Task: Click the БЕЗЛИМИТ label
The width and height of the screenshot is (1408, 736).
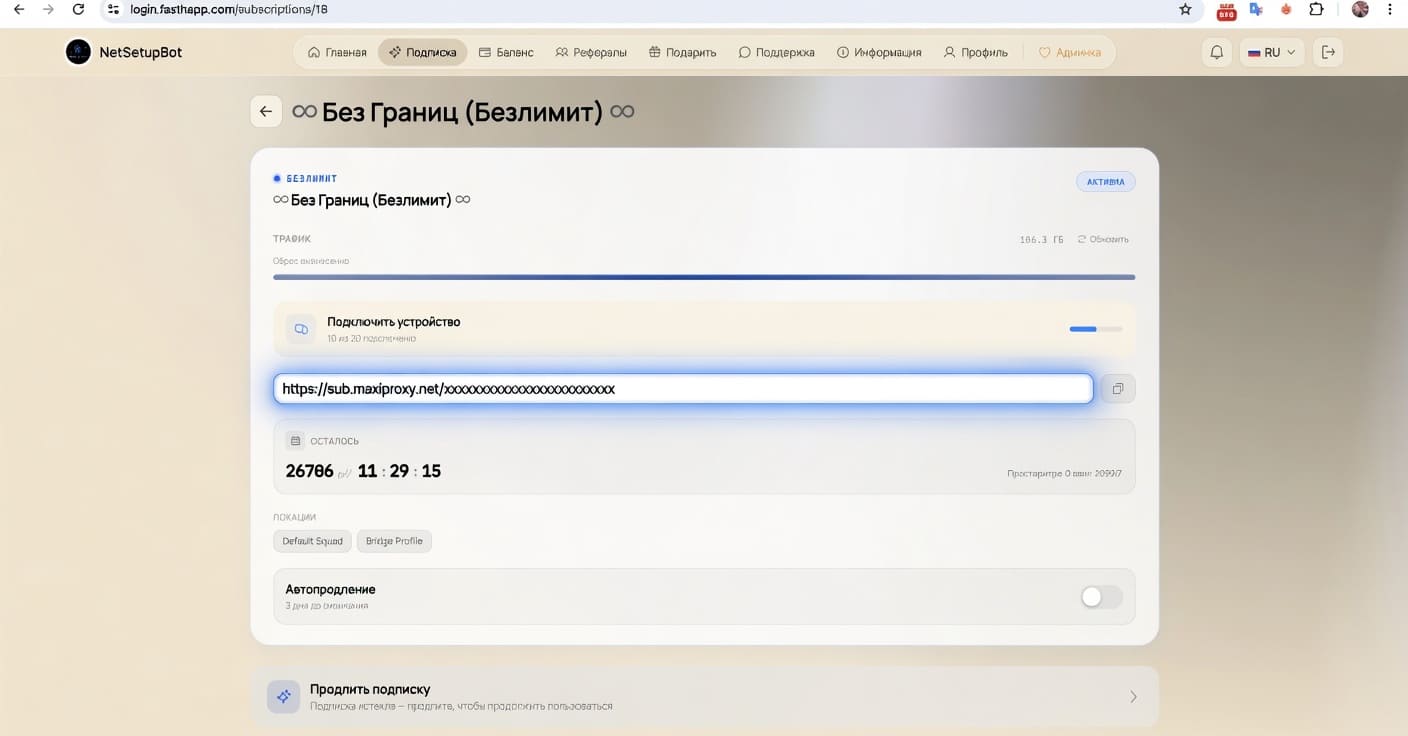Action: click(311, 178)
